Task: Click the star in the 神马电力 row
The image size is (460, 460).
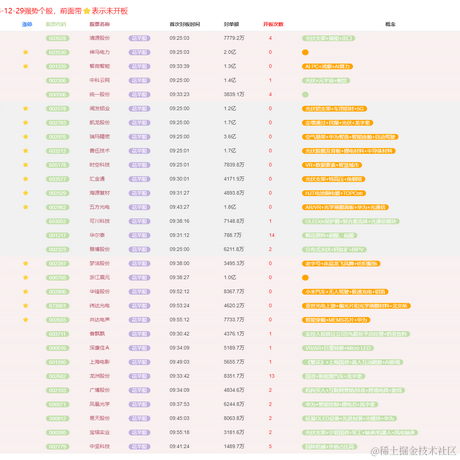Action: coord(26,52)
